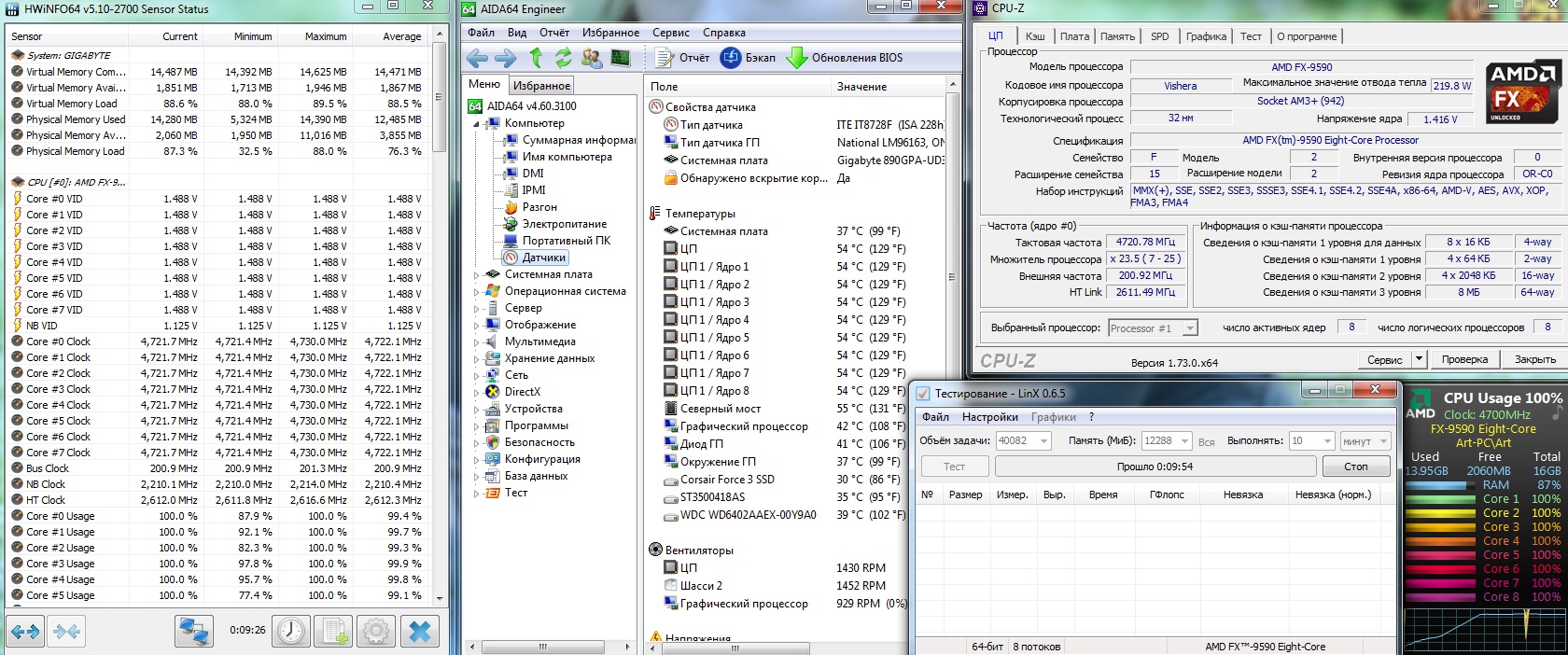Expand Операционная система tree node
This screenshot has height=655, width=1568.
(476, 291)
